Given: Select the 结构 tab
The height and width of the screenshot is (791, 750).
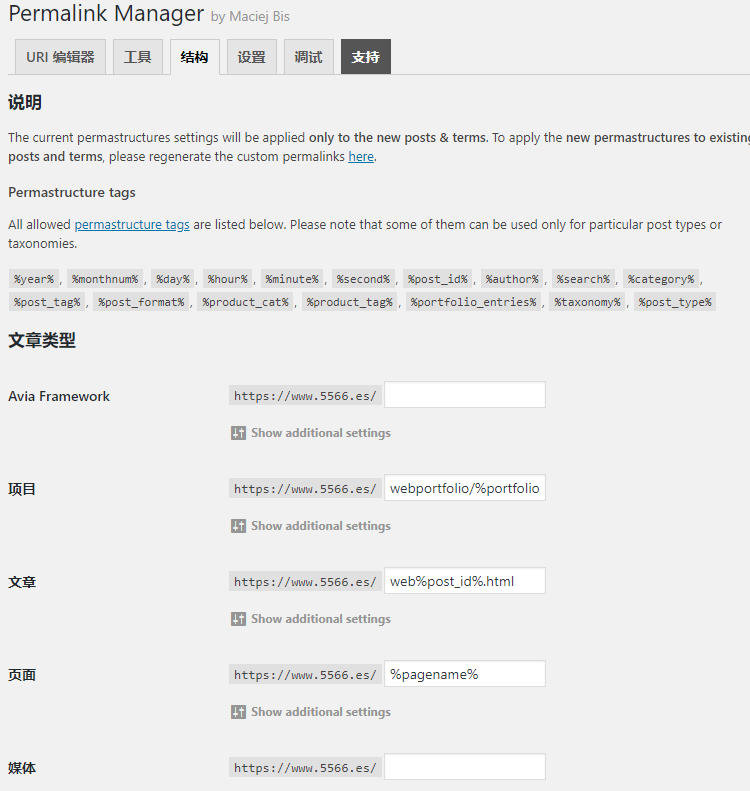Looking at the screenshot, I should (x=195, y=57).
